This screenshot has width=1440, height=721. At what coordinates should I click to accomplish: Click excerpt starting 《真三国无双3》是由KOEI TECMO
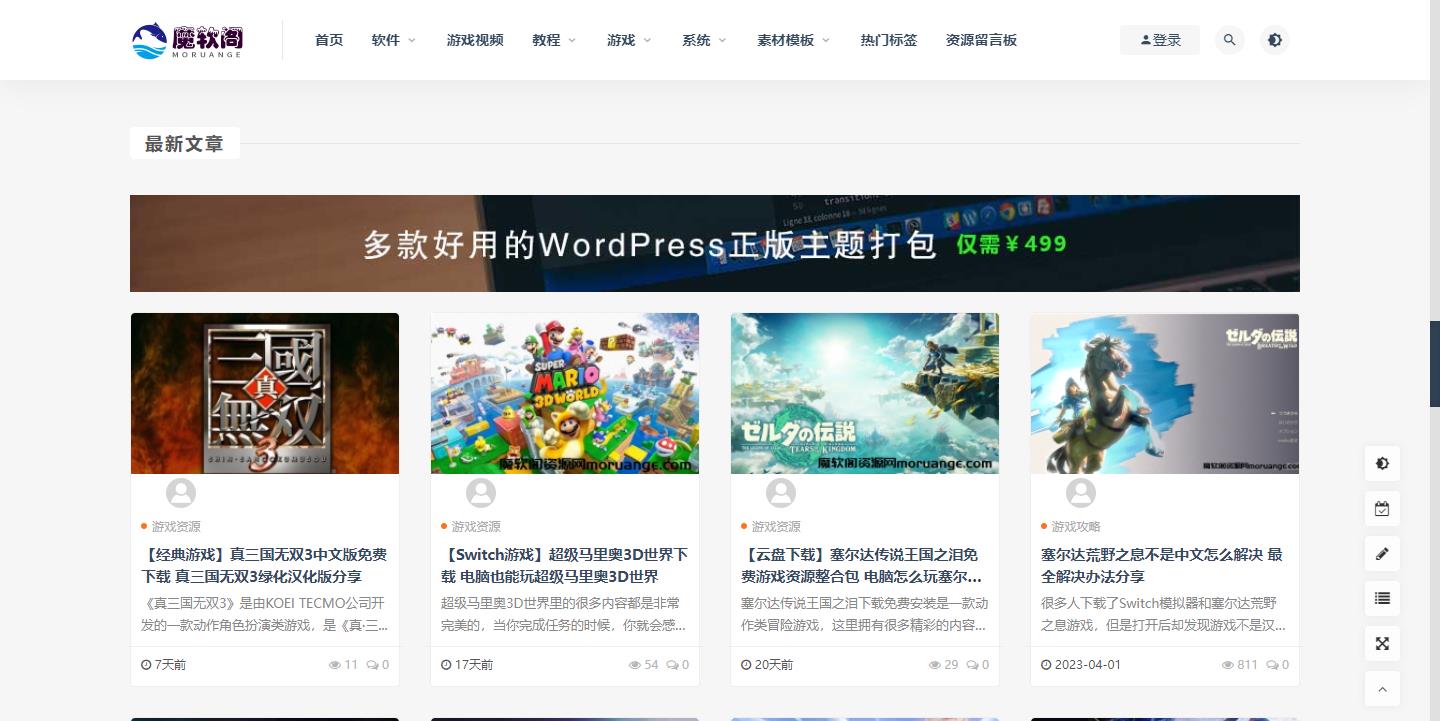tap(265, 614)
